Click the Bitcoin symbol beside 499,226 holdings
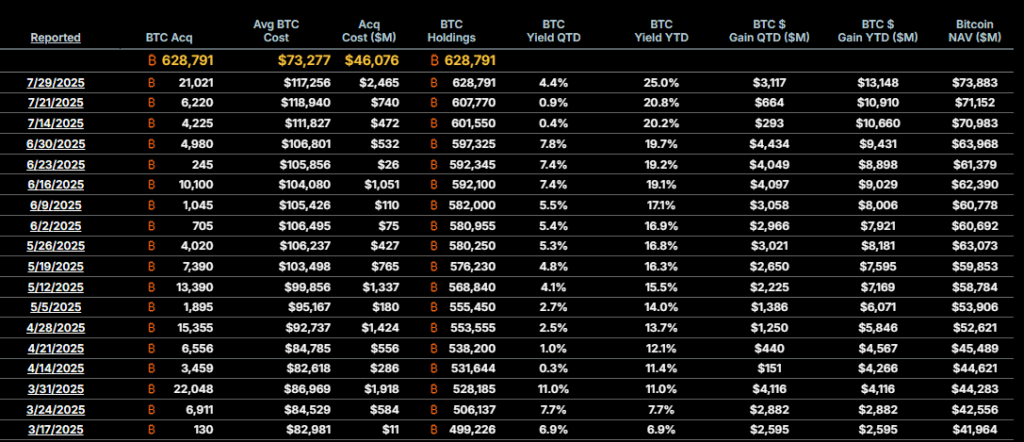The width and height of the screenshot is (1024, 442). point(435,428)
